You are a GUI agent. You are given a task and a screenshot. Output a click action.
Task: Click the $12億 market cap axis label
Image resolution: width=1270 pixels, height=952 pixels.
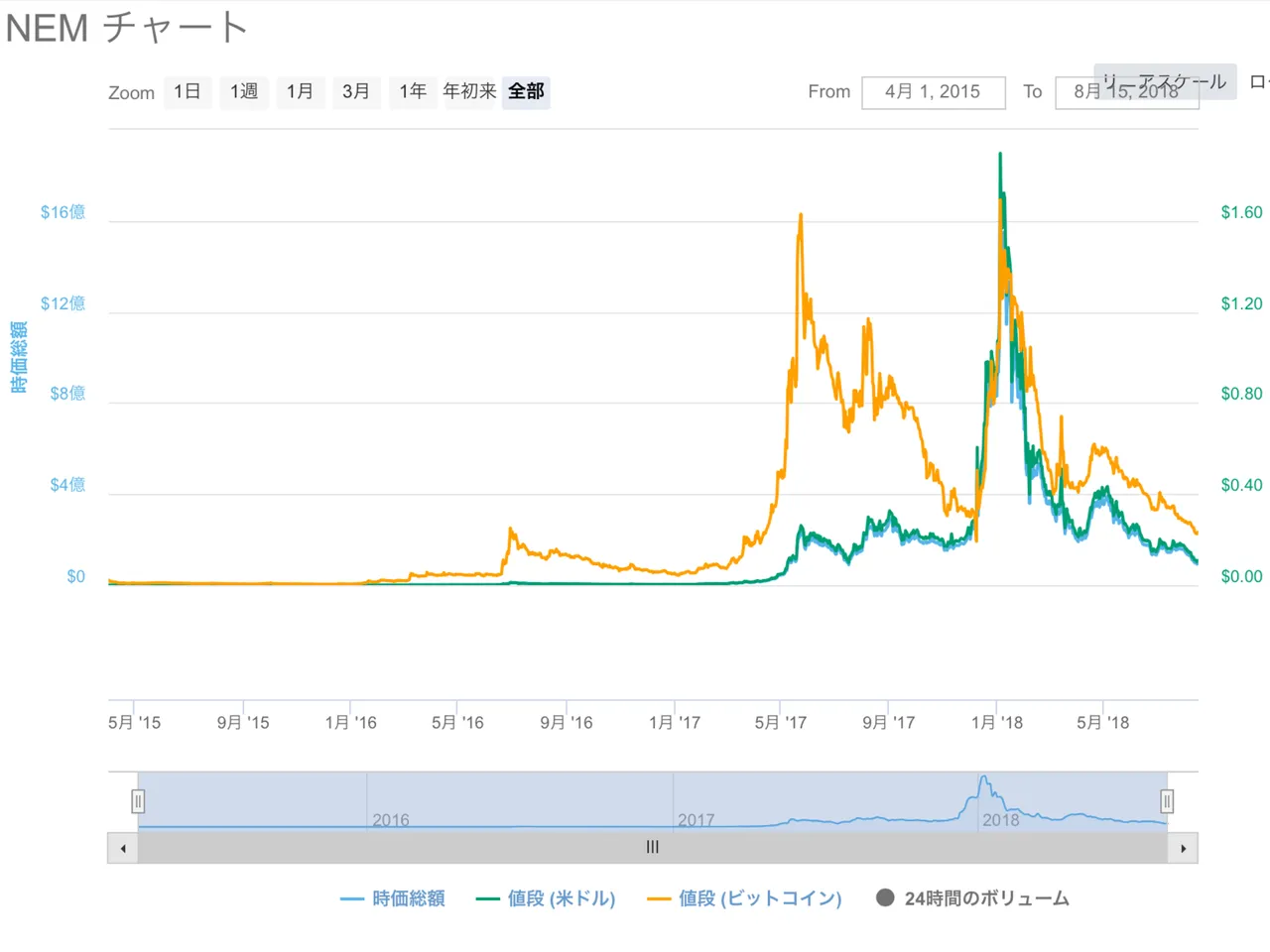pos(63,303)
